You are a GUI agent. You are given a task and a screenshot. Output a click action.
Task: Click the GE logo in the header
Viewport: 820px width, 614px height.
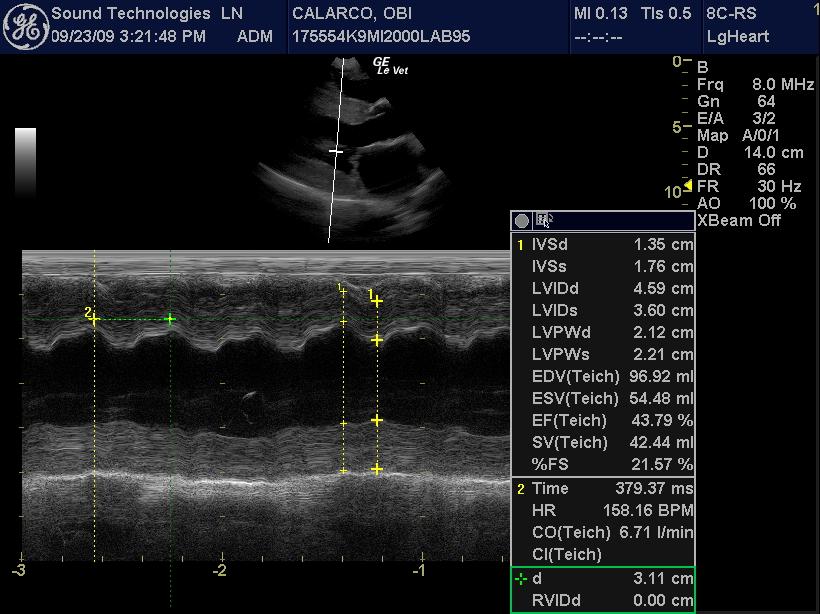25,27
